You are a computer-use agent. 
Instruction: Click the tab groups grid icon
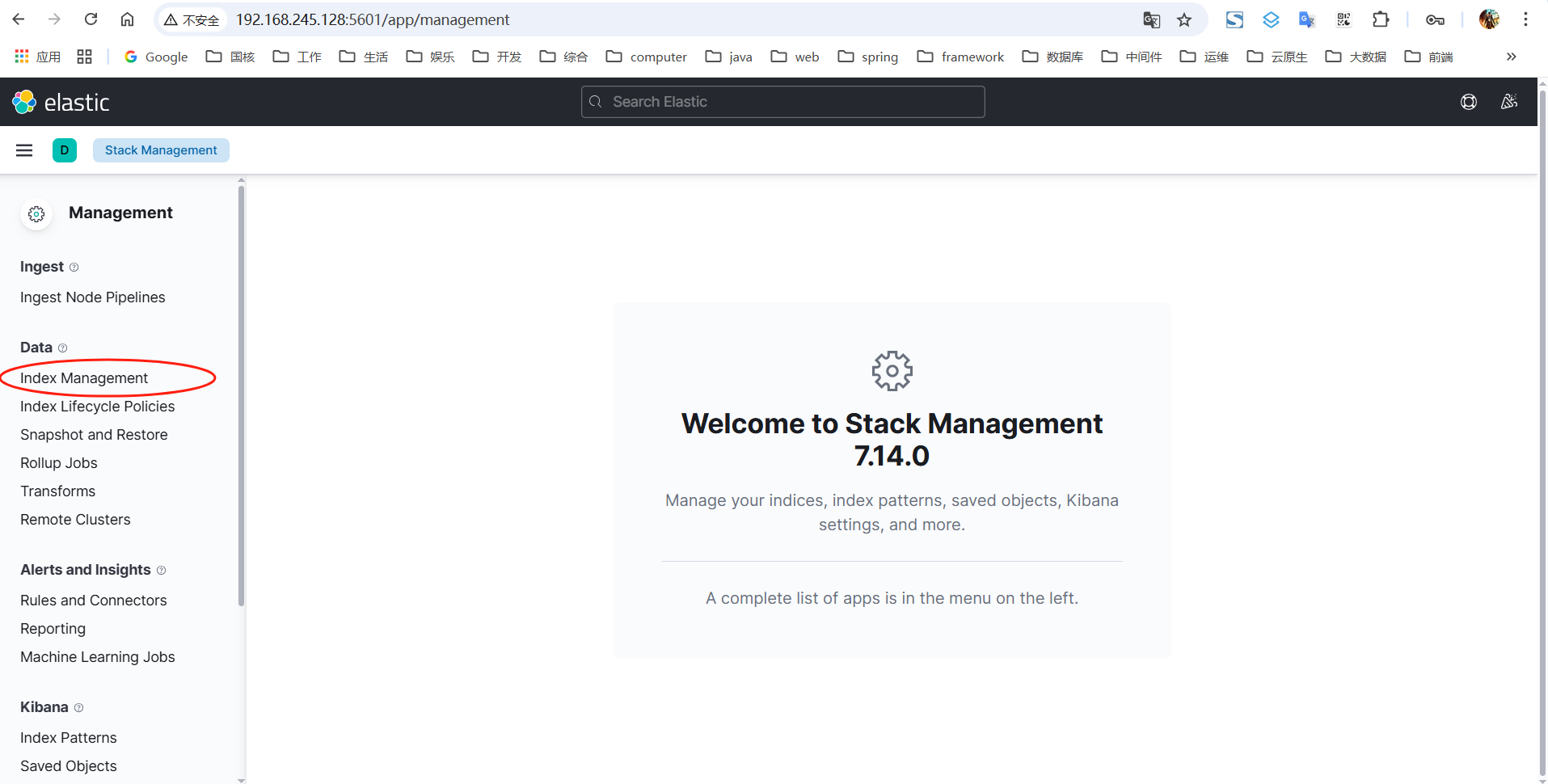point(84,57)
